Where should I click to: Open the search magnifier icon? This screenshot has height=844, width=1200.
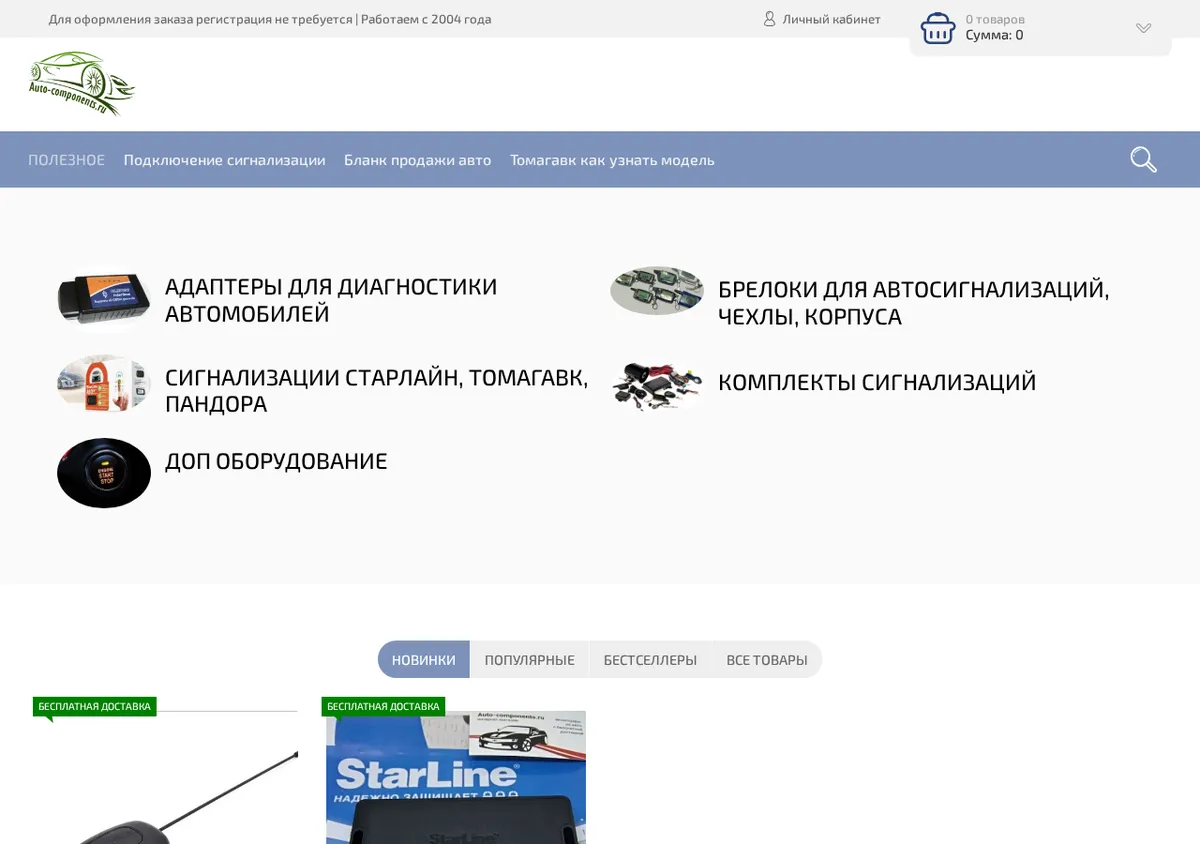(x=1143, y=159)
